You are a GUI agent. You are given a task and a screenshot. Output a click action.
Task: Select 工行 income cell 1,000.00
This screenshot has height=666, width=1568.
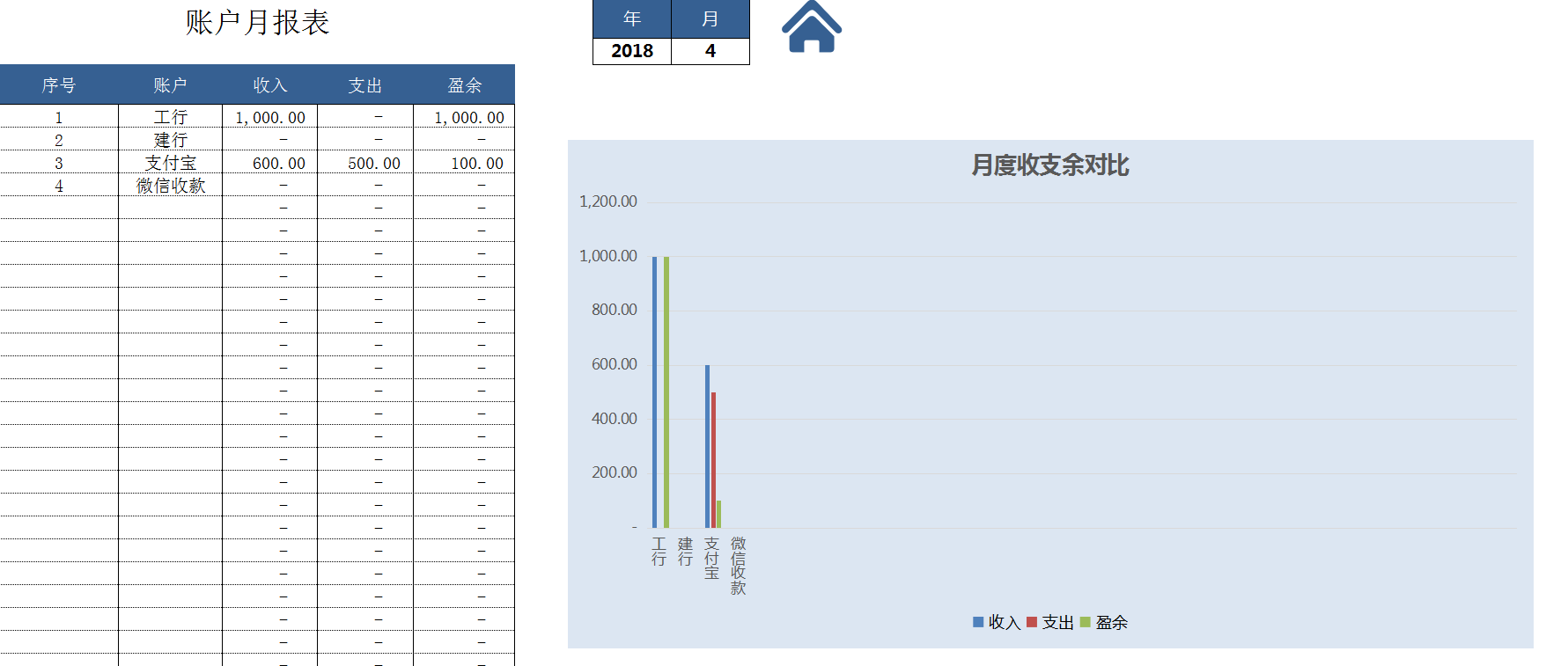[270, 117]
